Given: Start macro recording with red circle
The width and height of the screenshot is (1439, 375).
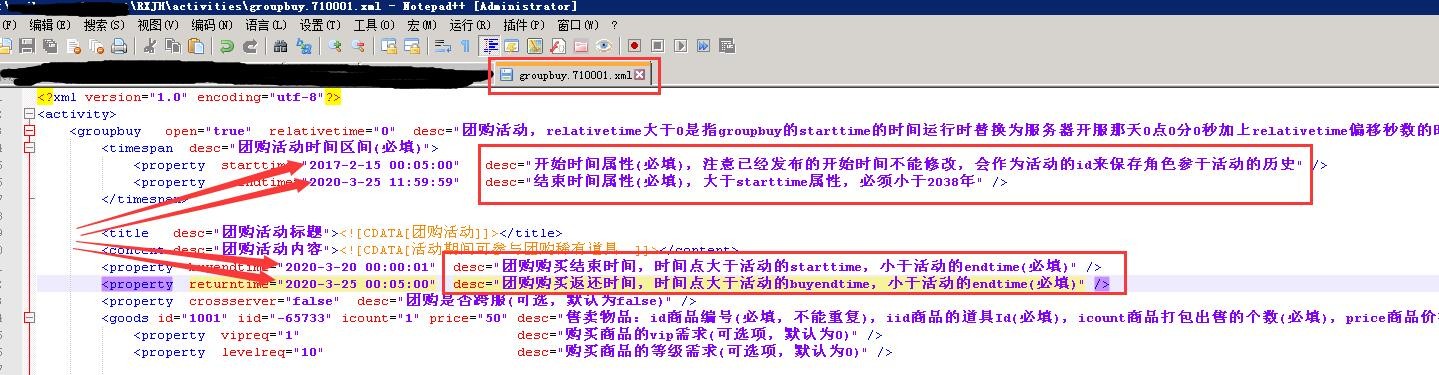Looking at the screenshot, I should (x=634, y=46).
